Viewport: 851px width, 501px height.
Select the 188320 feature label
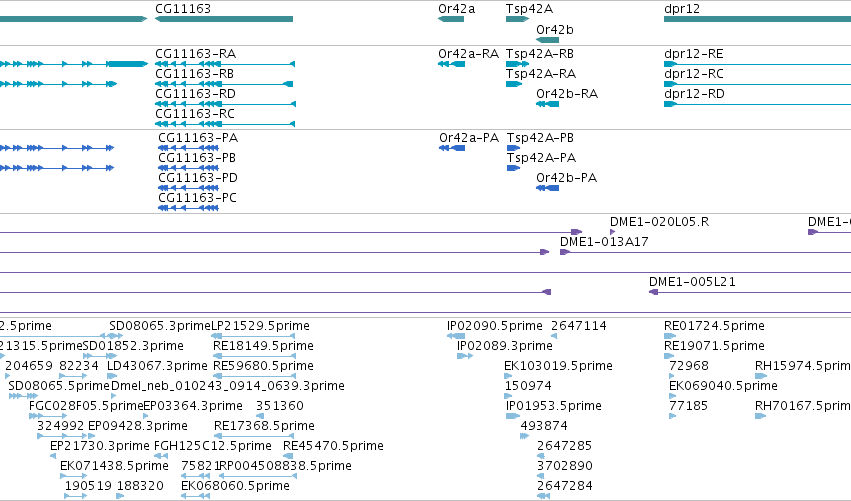(x=140, y=487)
